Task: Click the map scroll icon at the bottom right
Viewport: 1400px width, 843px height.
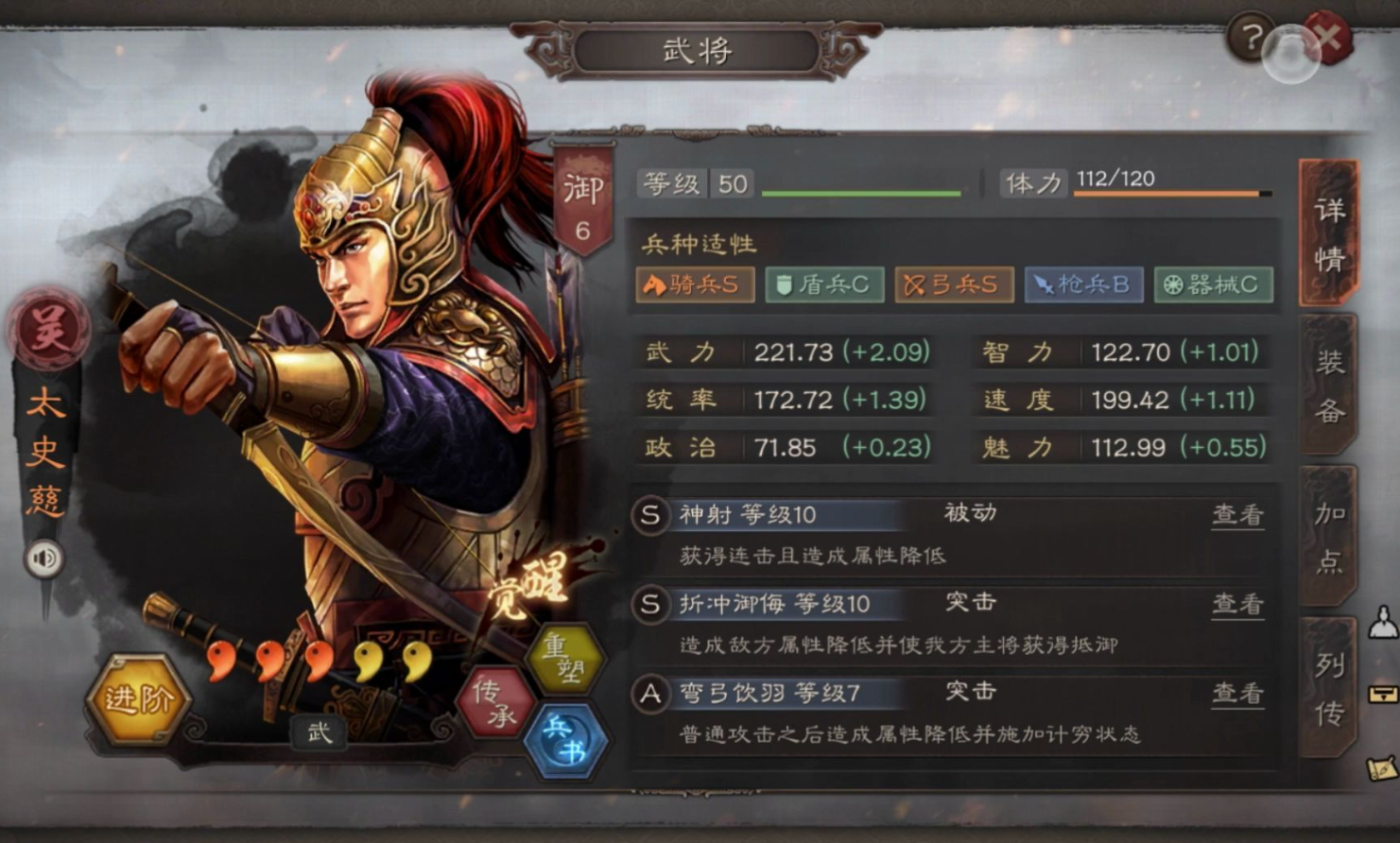Action: pos(1382,767)
